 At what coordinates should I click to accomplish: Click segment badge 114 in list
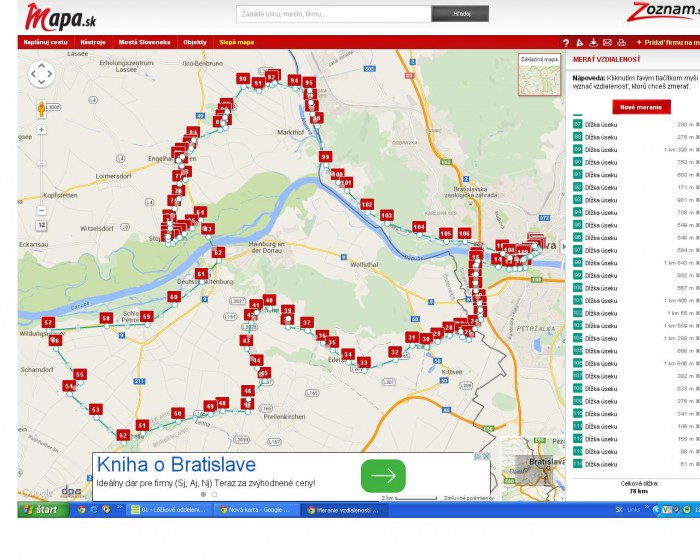point(578,464)
